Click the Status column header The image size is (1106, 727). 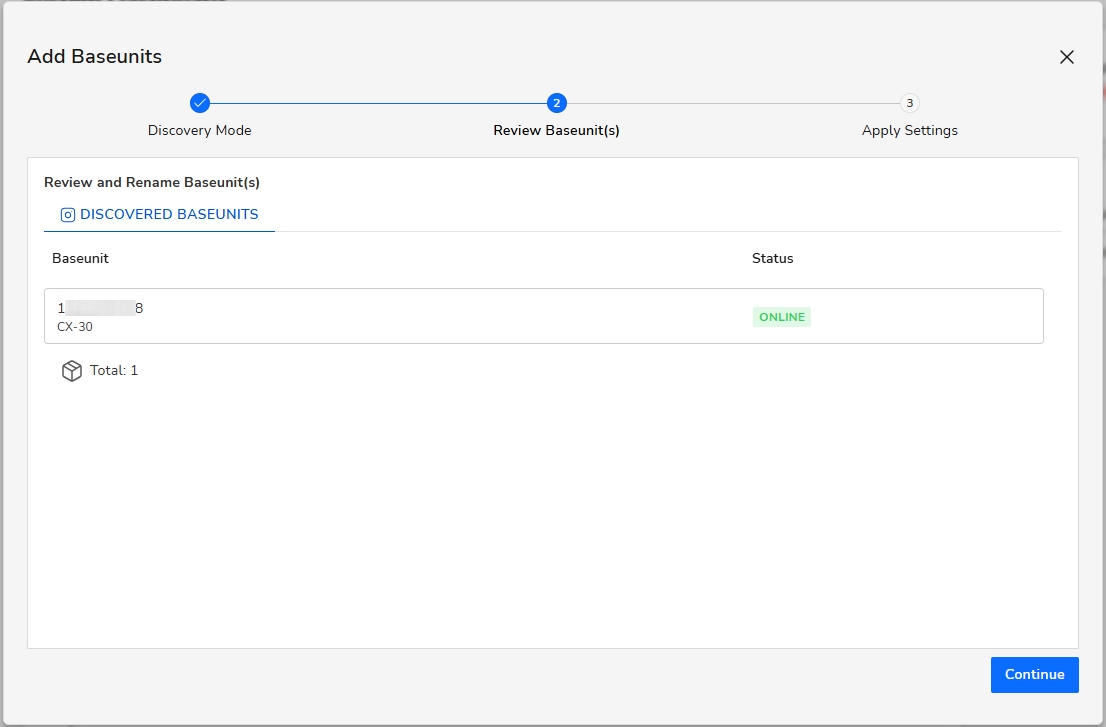pyautogui.click(x=772, y=258)
